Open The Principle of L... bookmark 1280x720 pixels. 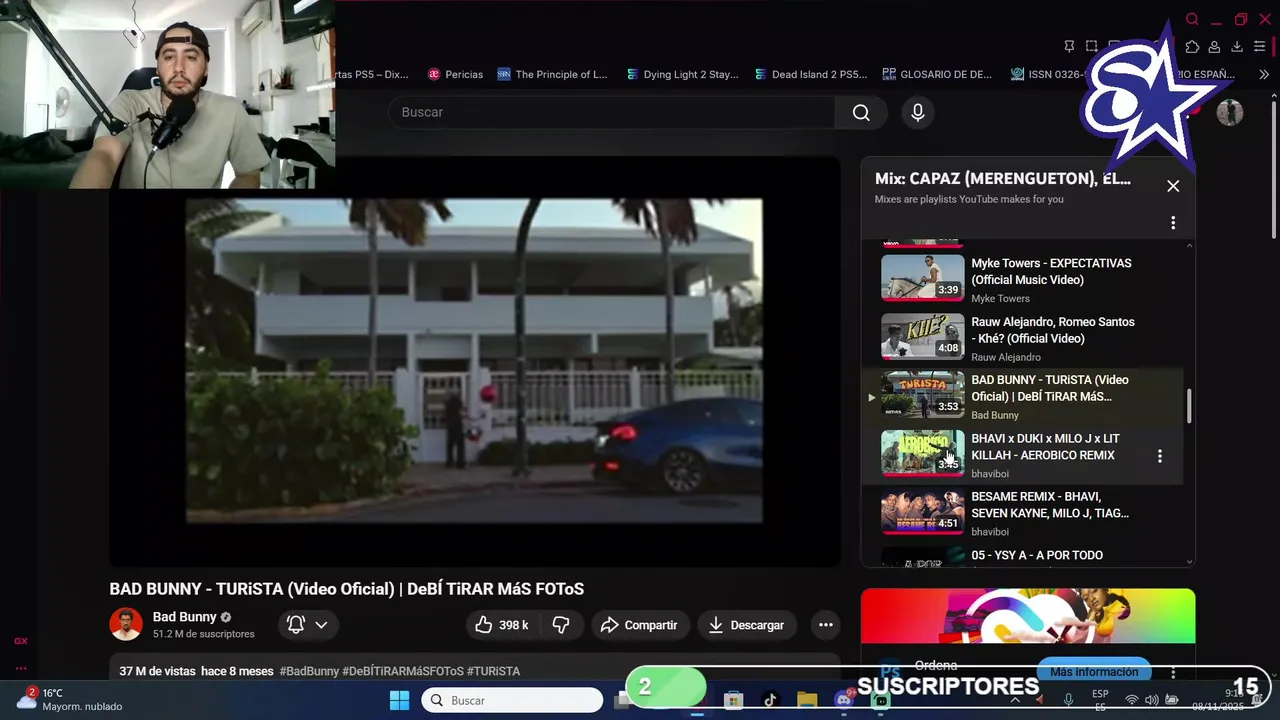tap(552, 74)
